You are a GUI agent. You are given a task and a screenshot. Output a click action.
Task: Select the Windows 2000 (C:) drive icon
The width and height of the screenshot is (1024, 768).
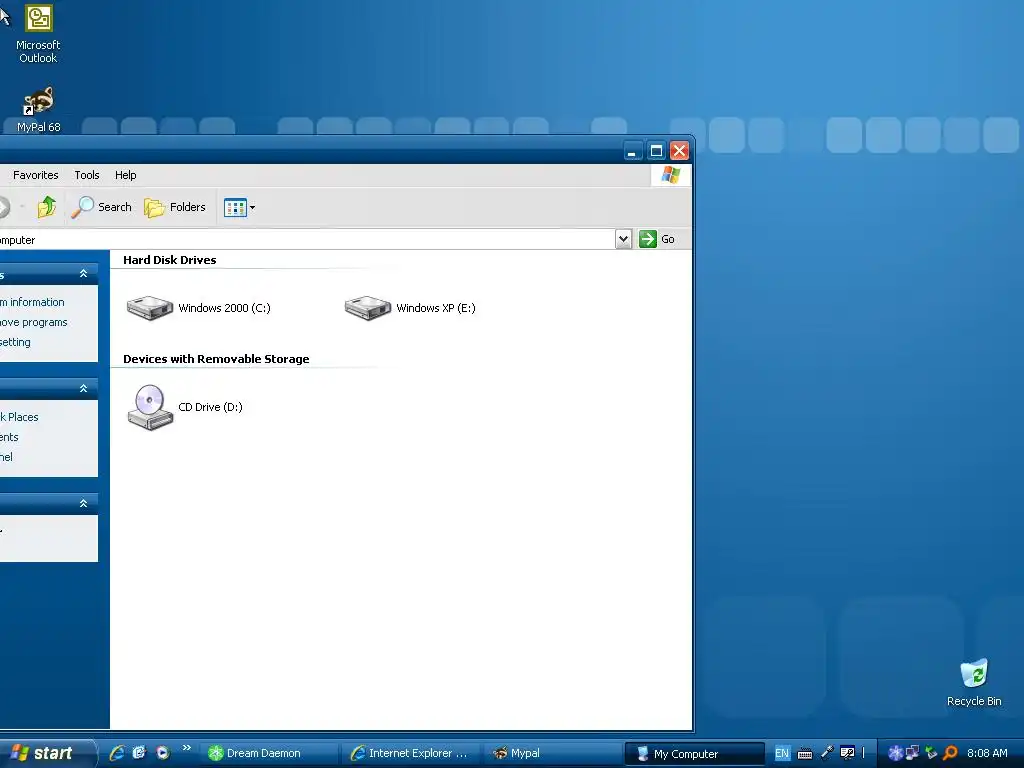pyautogui.click(x=150, y=308)
